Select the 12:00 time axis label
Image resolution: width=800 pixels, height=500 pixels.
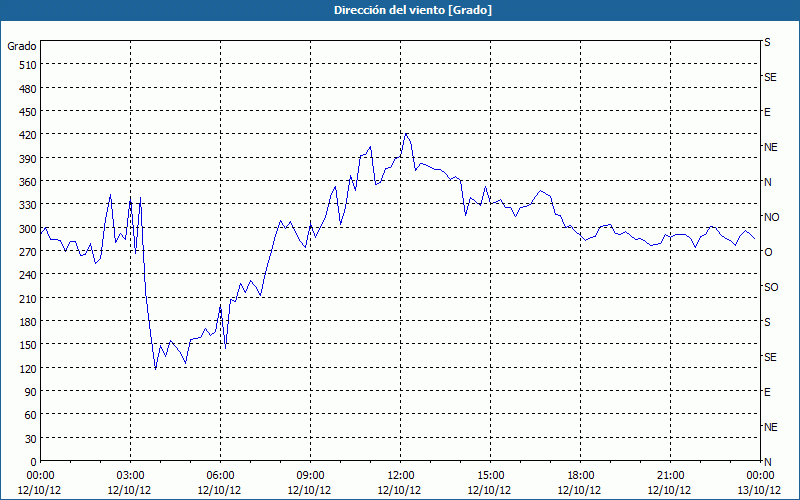[401, 476]
